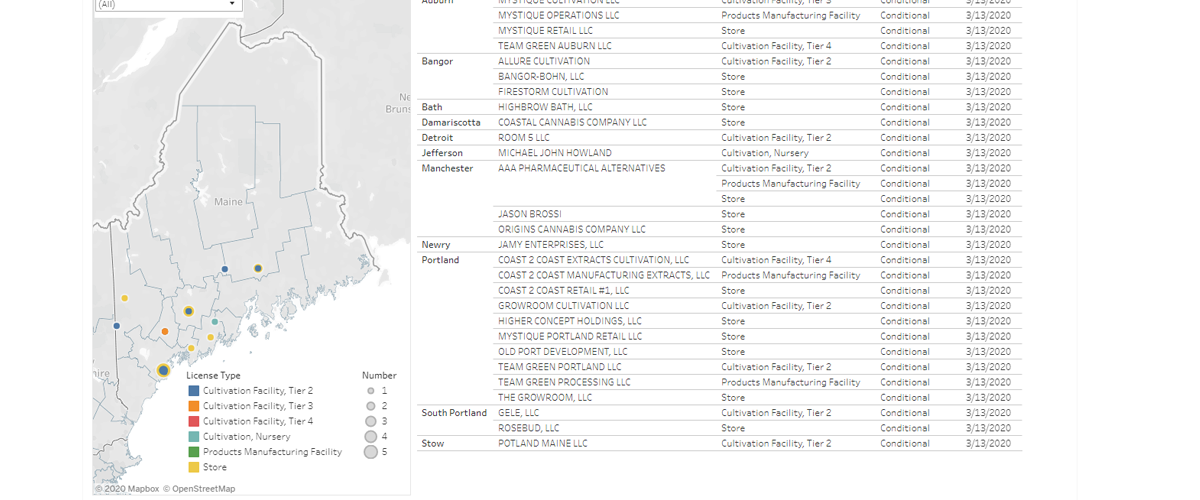Click the Number legend size 4 circle

tap(370, 437)
